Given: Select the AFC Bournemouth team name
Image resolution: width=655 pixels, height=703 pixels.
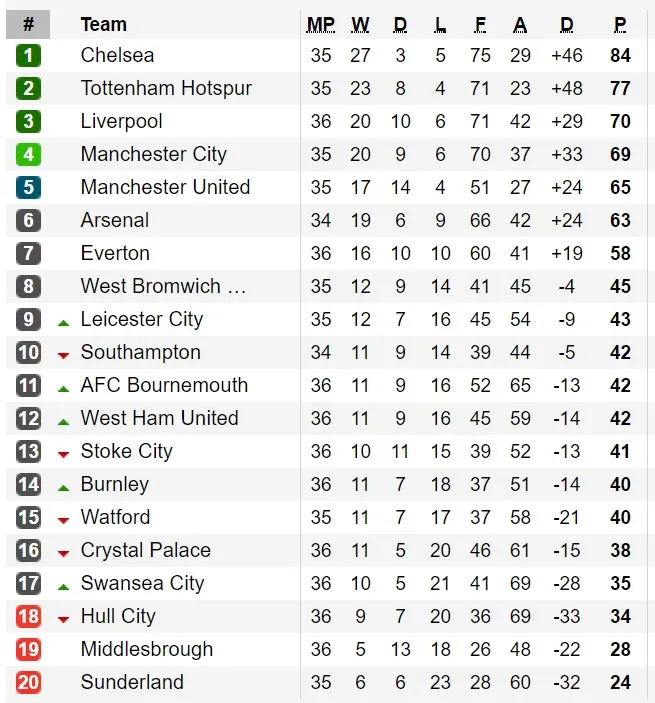Looking at the screenshot, I should (x=164, y=386).
